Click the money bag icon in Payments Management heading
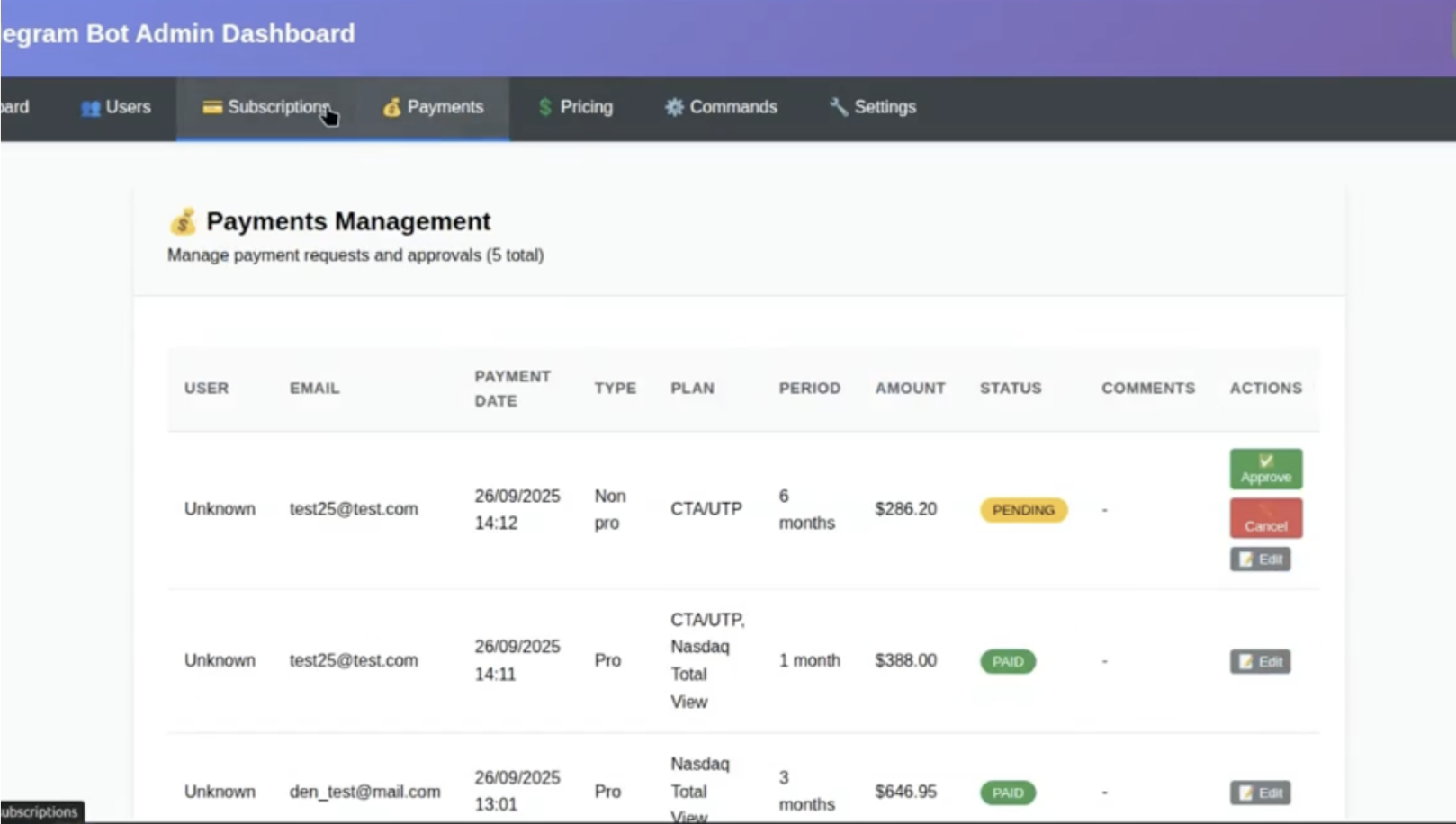 pos(183,221)
